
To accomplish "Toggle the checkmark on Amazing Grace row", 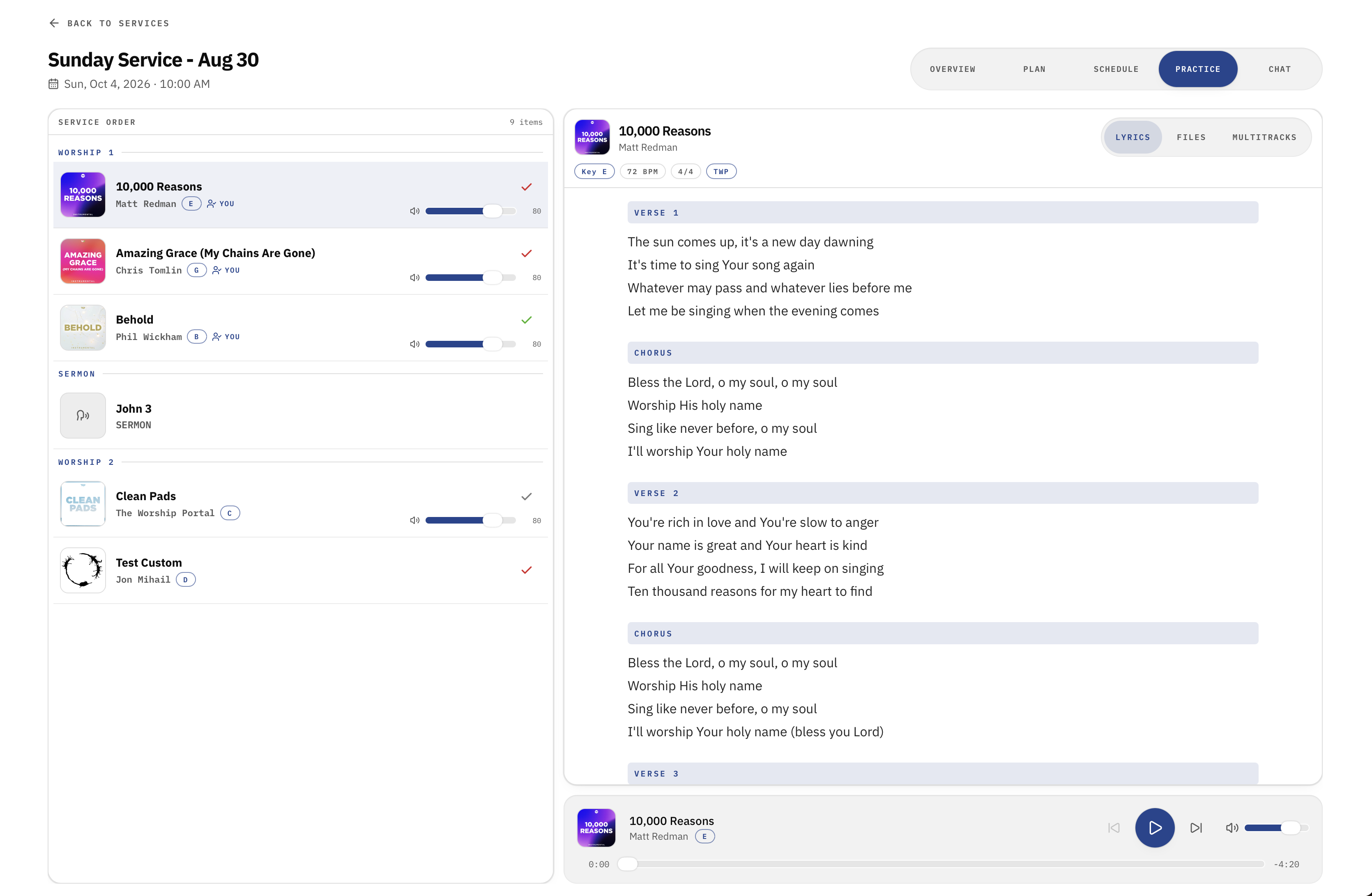I will [x=526, y=253].
